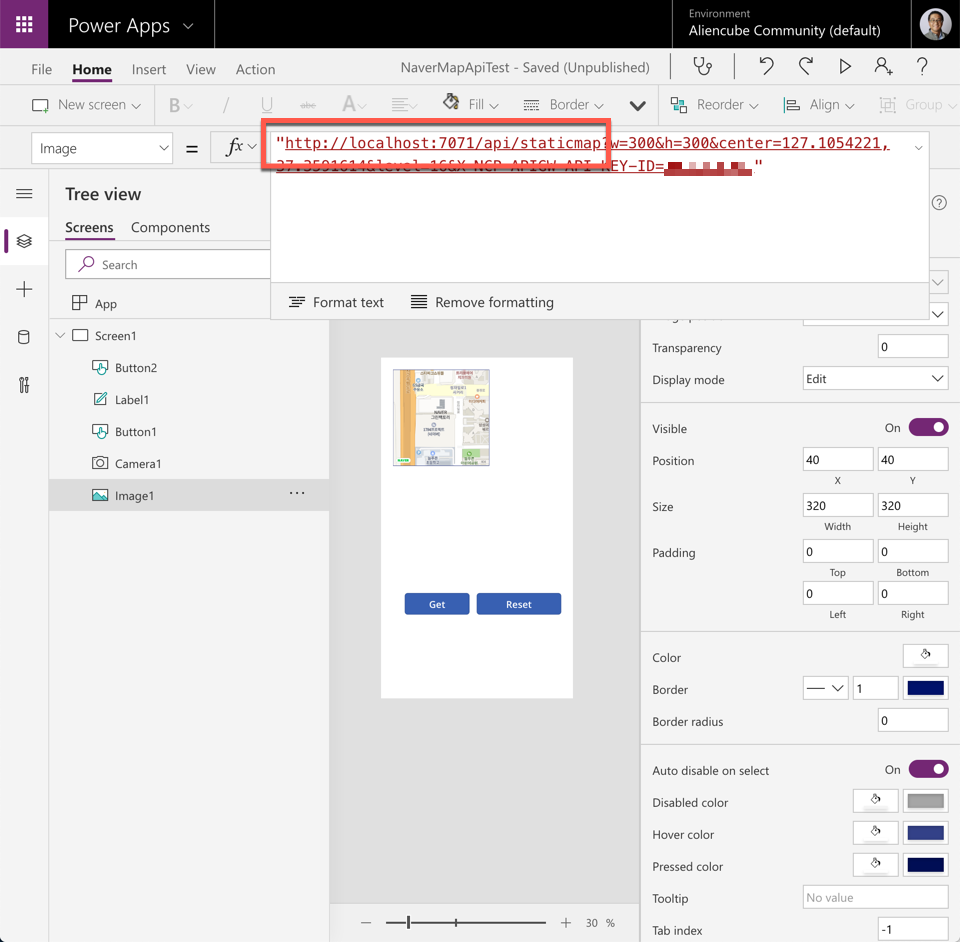Select Label1 in tree view

coord(132,400)
